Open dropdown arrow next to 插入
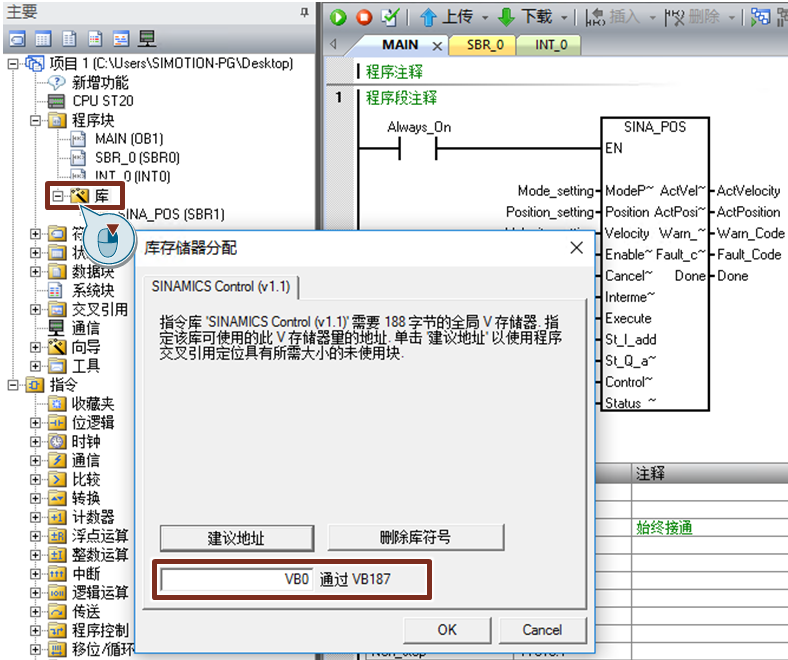Viewport: 788px width, 660px height. tap(652, 18)
